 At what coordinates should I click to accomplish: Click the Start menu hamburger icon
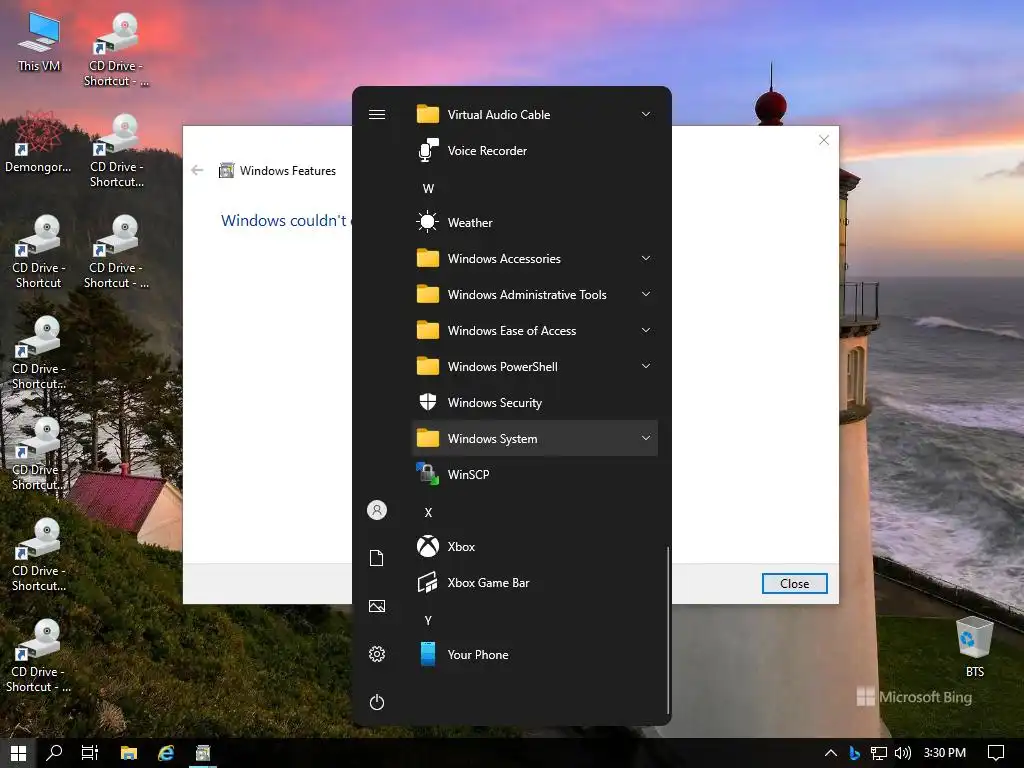(377, 114)
